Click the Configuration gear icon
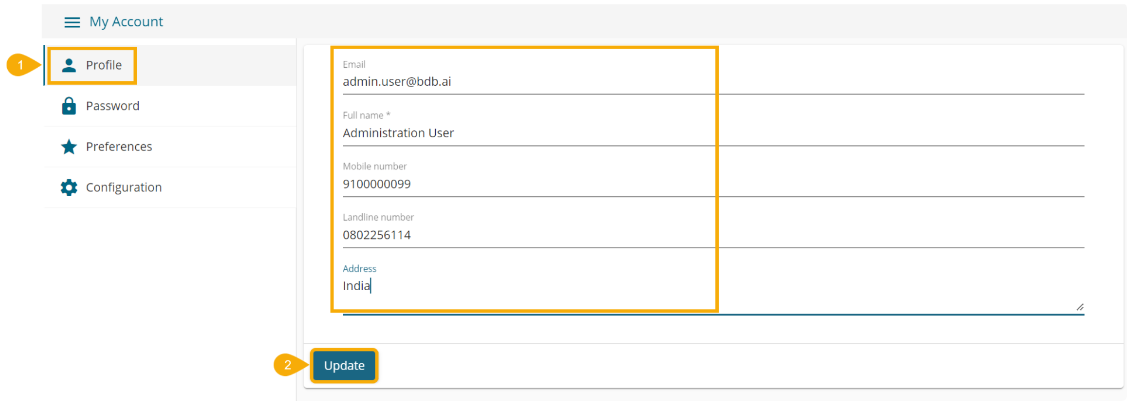 pyautogui.click(x=69, y=188)
